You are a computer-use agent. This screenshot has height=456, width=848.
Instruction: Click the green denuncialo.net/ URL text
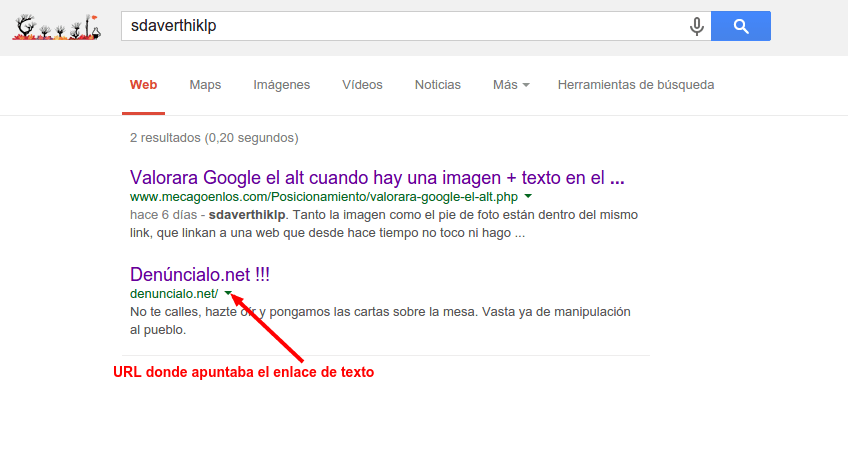174,294
